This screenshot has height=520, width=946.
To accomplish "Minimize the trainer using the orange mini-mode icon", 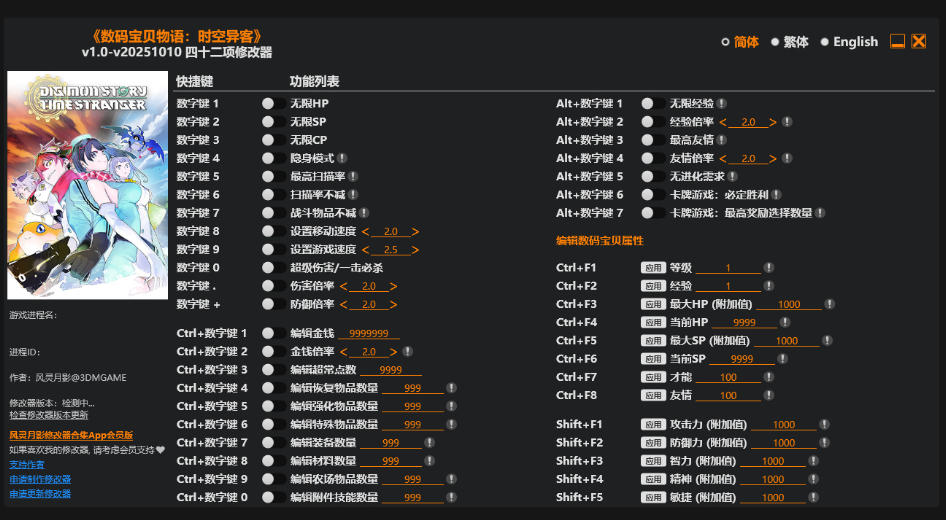I will tap(898, 41).
